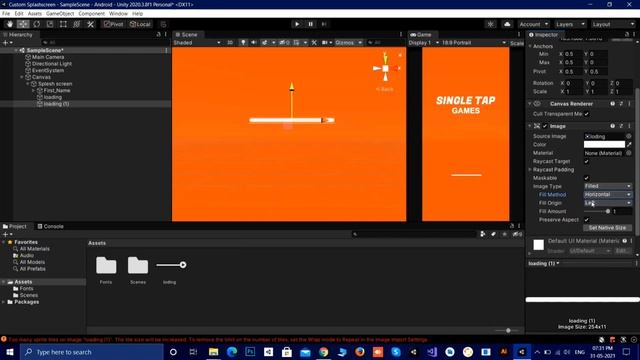This screenshot has width=640, height=360.
Task: Open Source Image object picker
Action: coord(629,136)
